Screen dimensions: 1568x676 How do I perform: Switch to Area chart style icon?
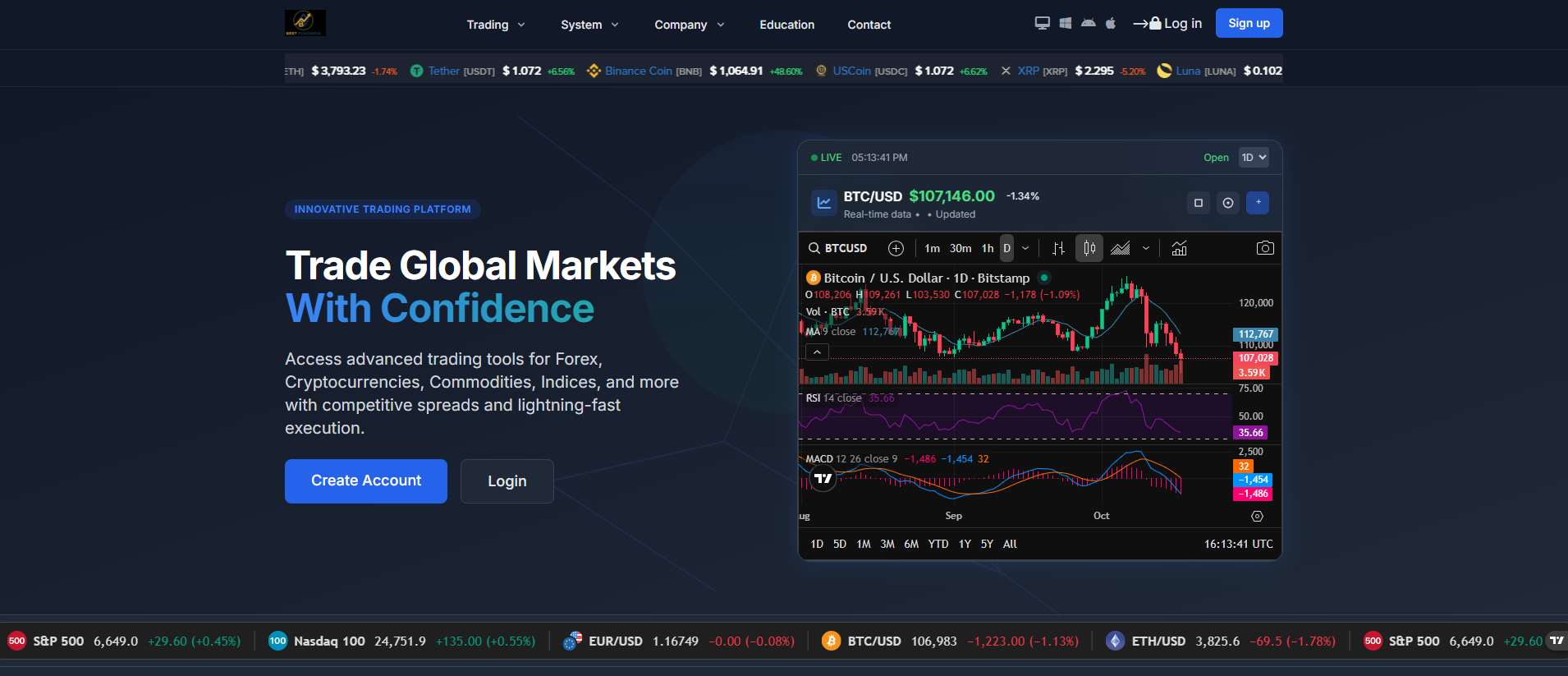[1121, 248]
